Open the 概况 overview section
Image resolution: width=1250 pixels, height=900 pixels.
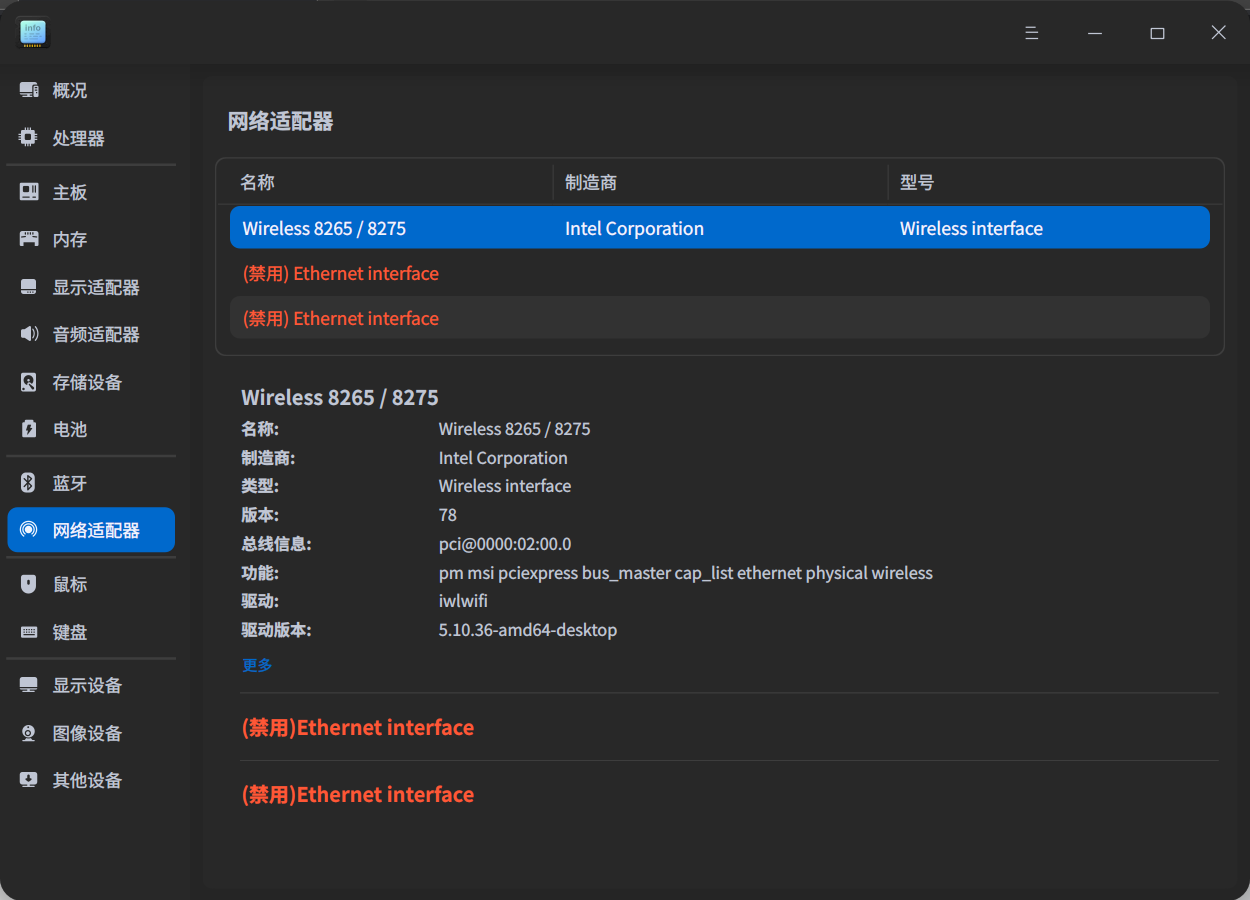click(x=70, y=90)
